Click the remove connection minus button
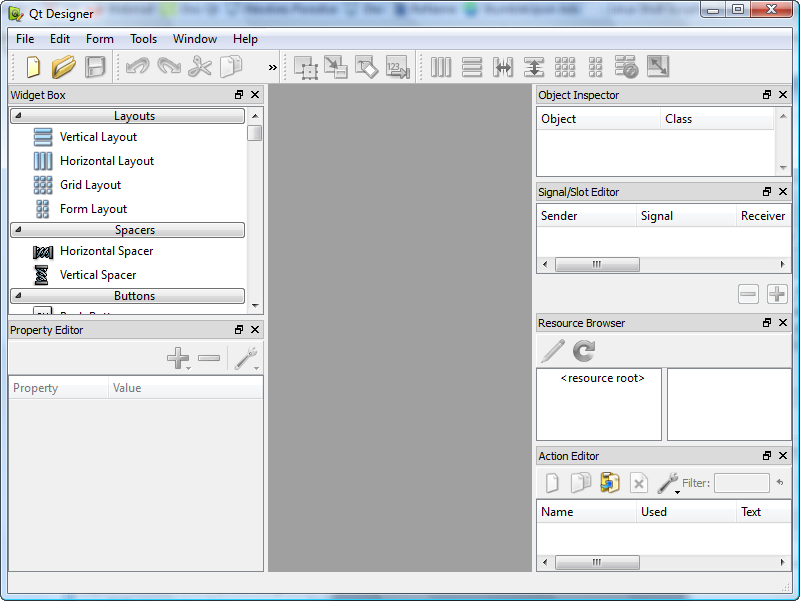Image resolution: width=800 pixels, height=601 pixels. (748, 294)
